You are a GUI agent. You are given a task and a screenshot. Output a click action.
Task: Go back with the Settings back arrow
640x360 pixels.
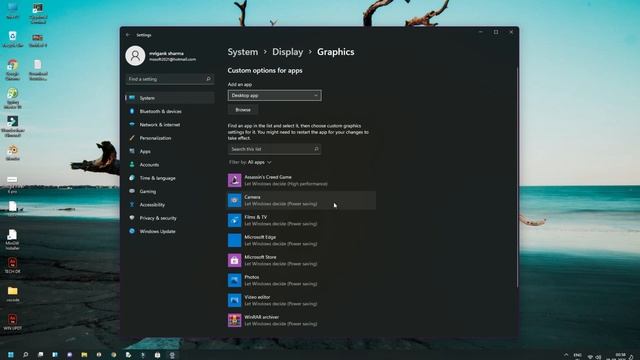[x=128, y=35]
